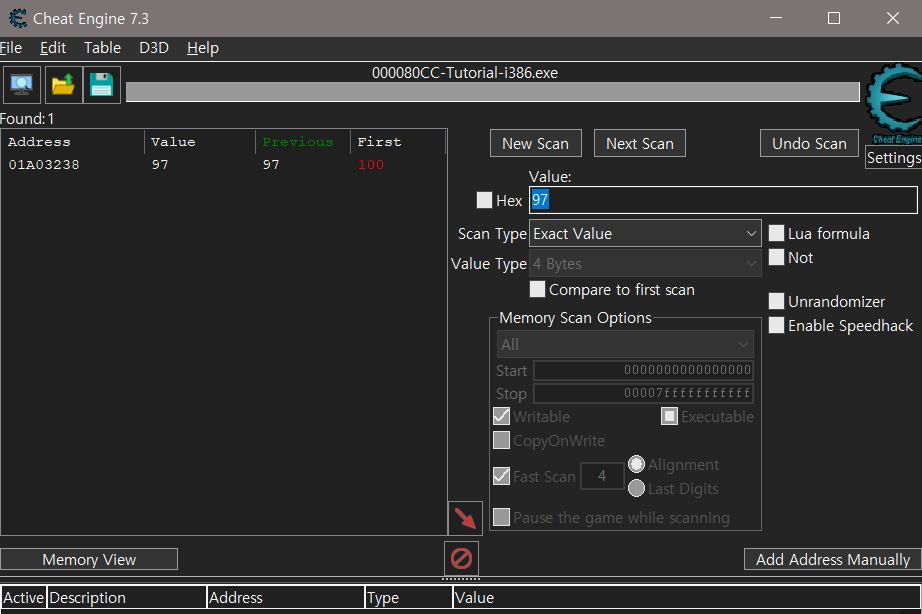Click the Next Scan button

[x=640, y=144]
